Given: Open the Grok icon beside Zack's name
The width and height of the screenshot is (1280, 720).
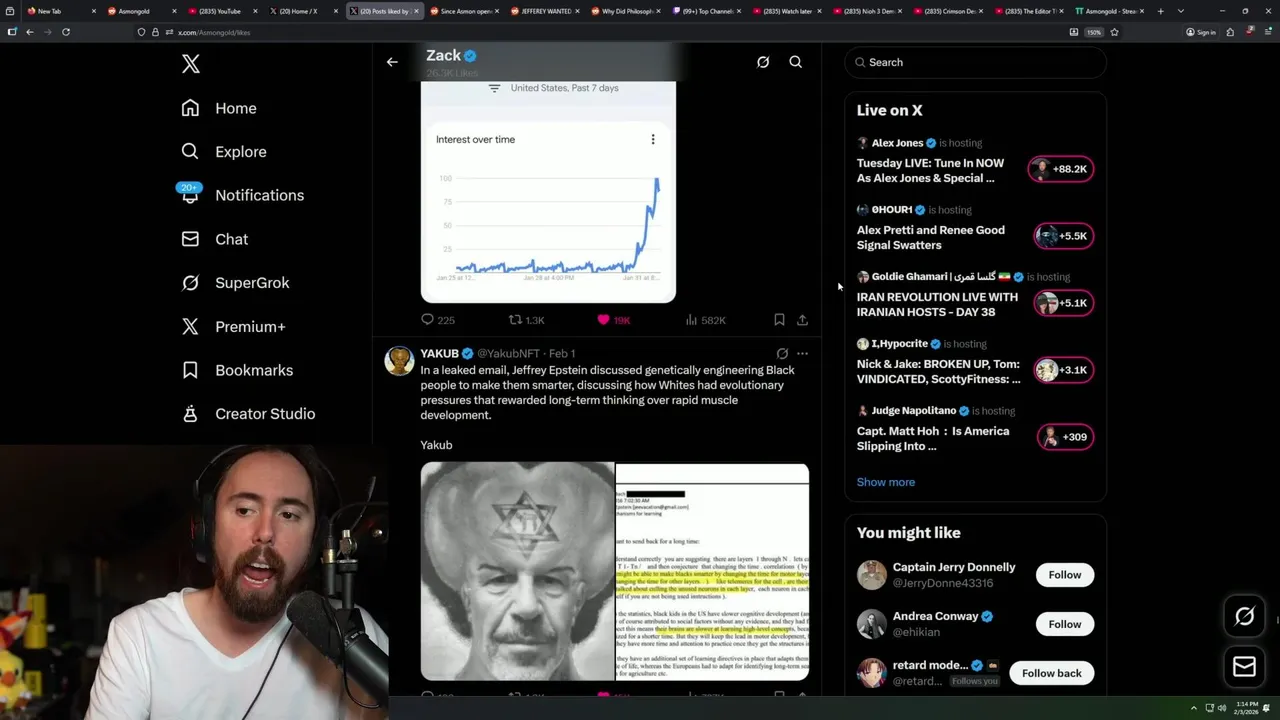Looking at the screenshot, I should pyautogui.click(x=763, y=62).
